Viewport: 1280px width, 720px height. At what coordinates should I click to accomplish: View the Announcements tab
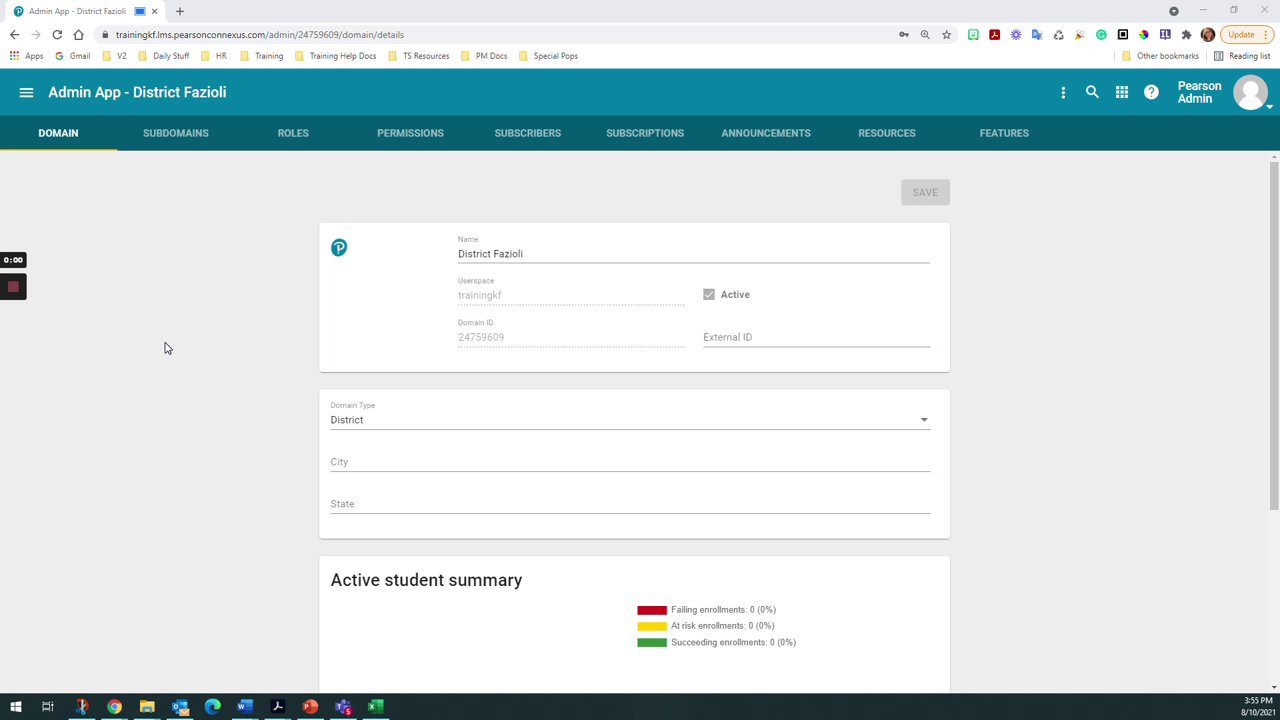[766, 133]
